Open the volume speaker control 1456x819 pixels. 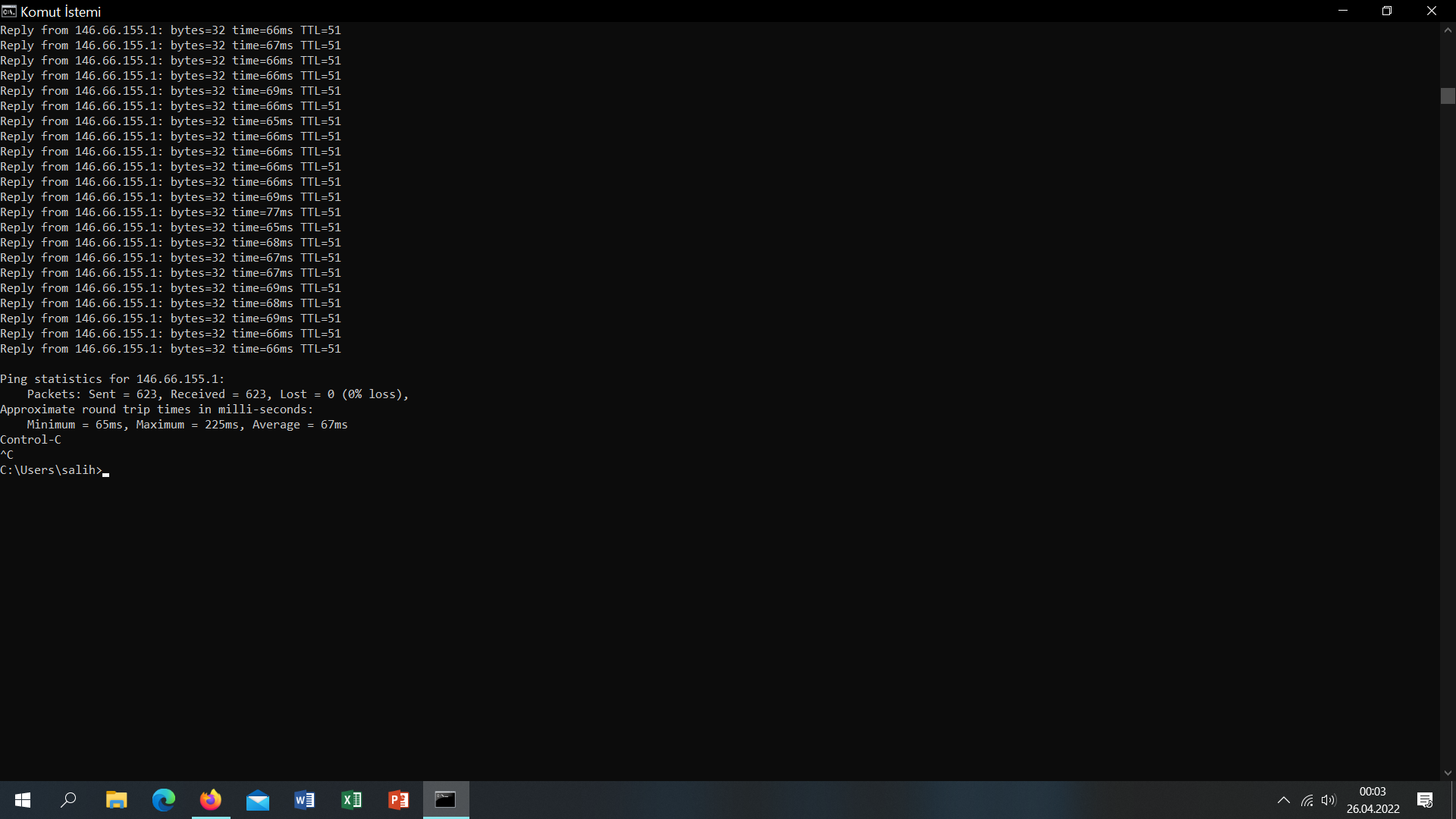1328,800
